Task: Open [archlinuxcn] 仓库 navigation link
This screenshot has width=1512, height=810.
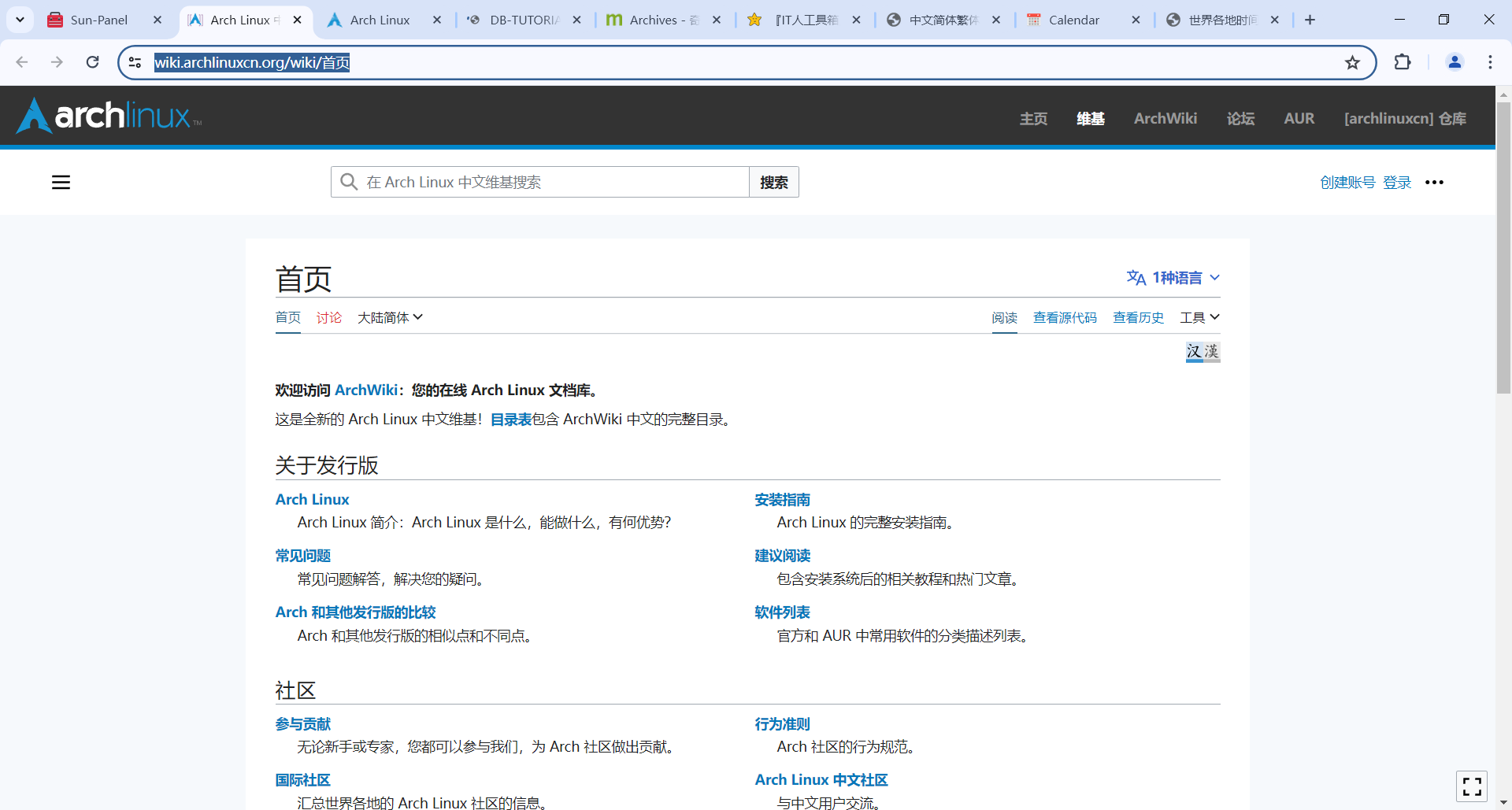Action: pos(1405,119)
